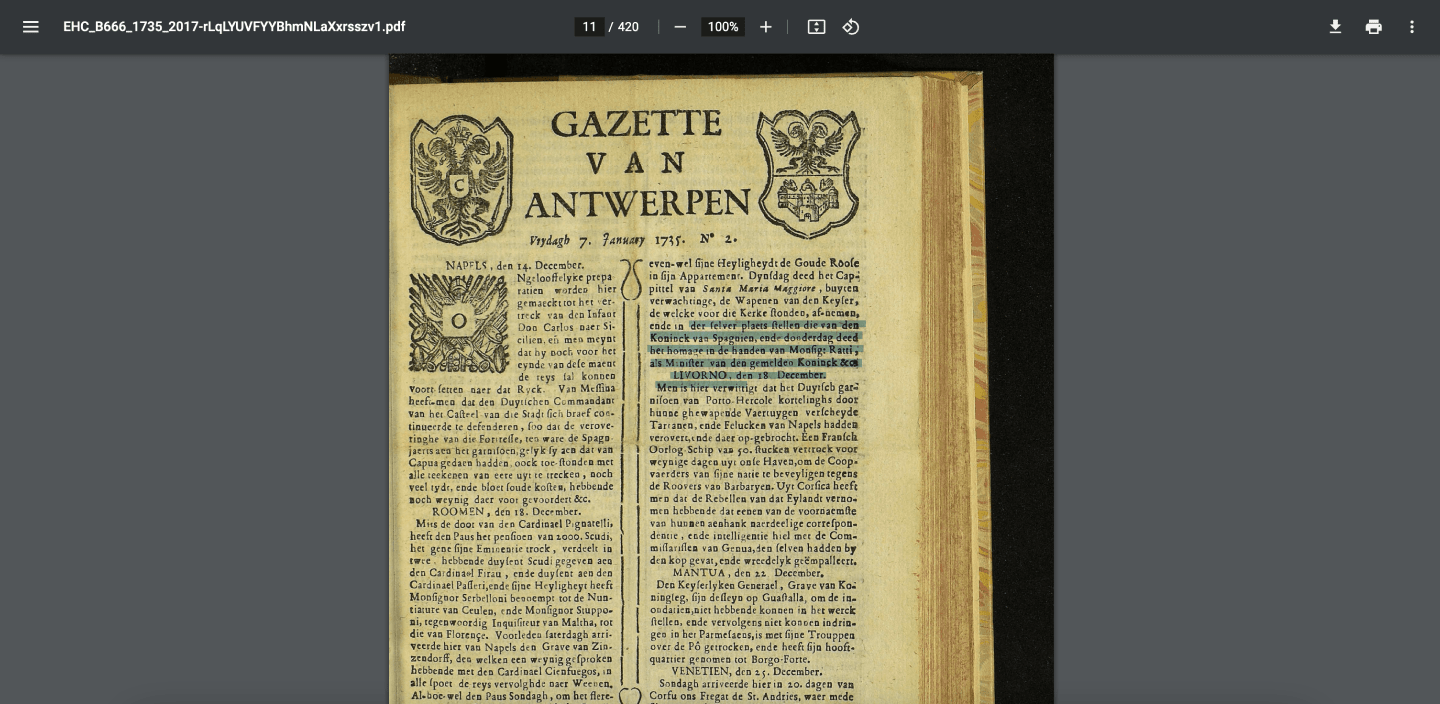Viewport: 1440px width, 704px height.
Task: Open the three-dot more actions menu
Action: (x=1412, y=27)
